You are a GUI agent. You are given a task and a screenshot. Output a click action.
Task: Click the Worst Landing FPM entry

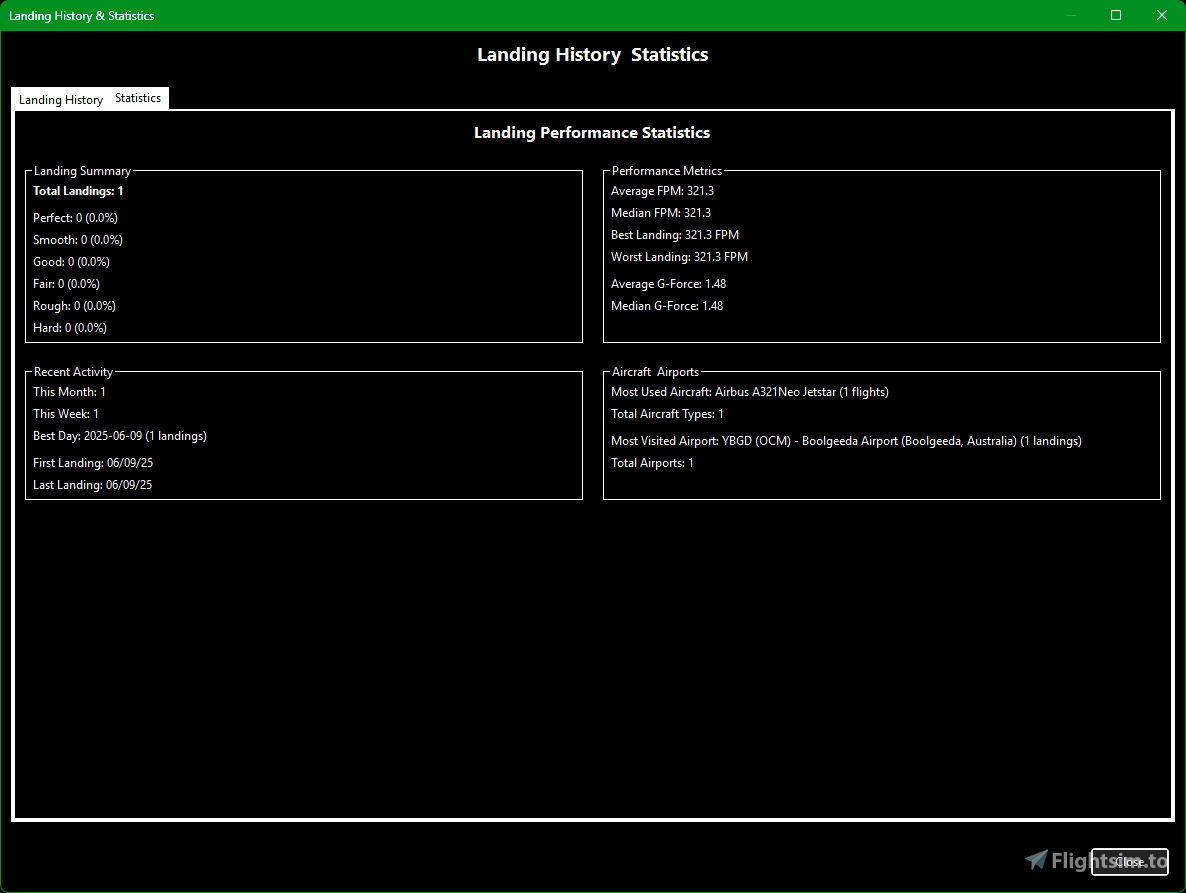679,257
